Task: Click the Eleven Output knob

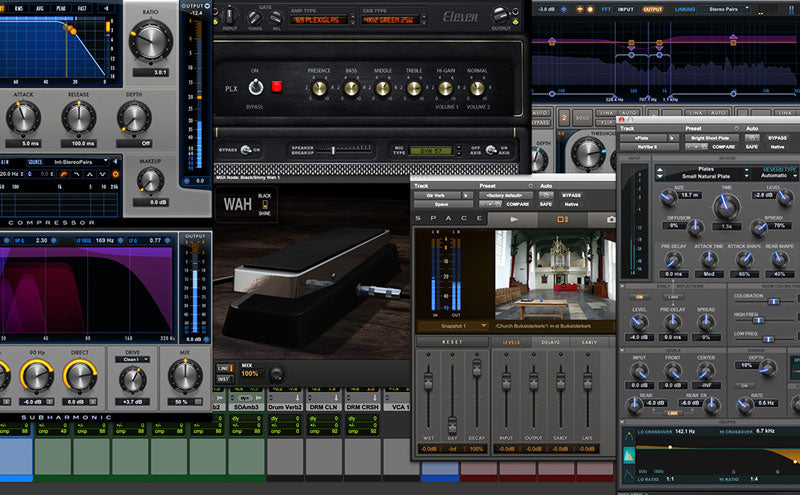Action: [500, 15]
